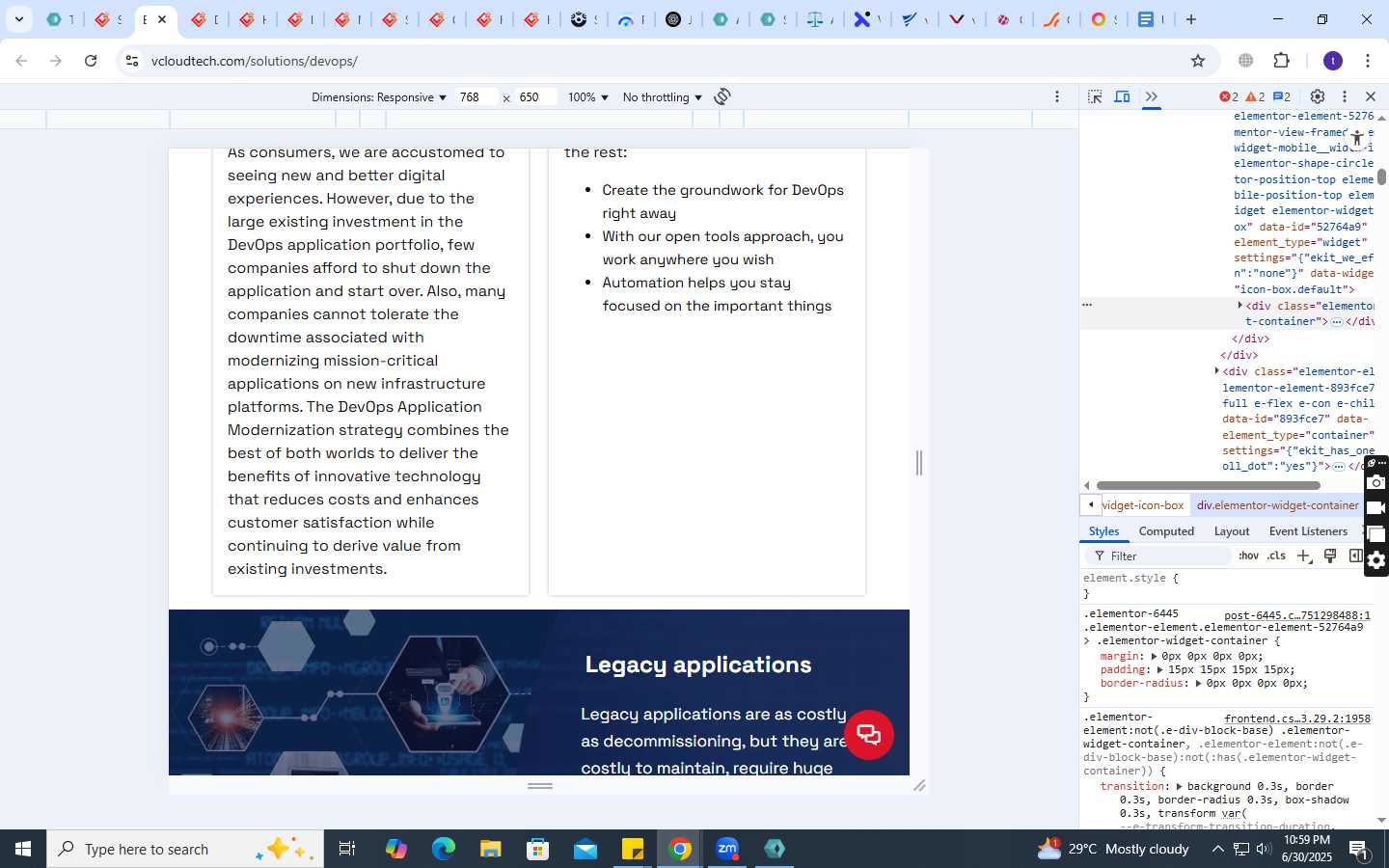The image size is (1389, 868).
Task: Open the post-6445 stylesheet source link
Action: (x=1297, y=615)
